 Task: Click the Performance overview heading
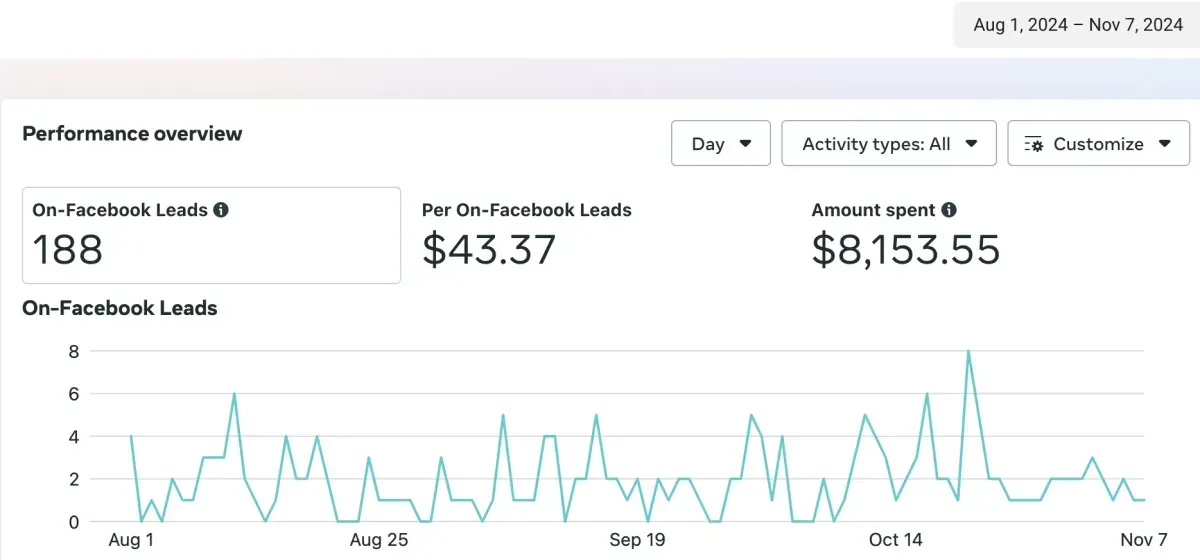[132, 133]
